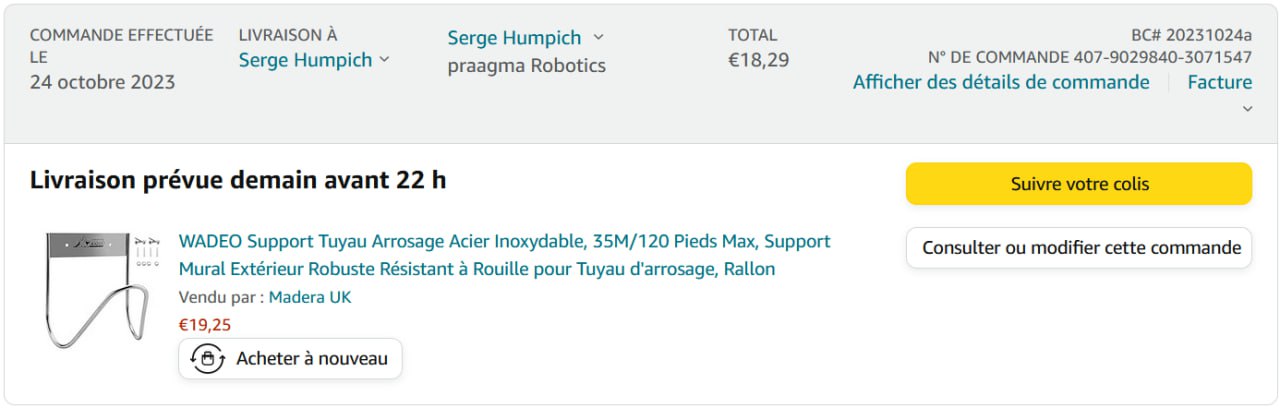Viewport: 1280px width, 408px height.
Task: Open the Facture link
Action: (x=1219, y=82)
